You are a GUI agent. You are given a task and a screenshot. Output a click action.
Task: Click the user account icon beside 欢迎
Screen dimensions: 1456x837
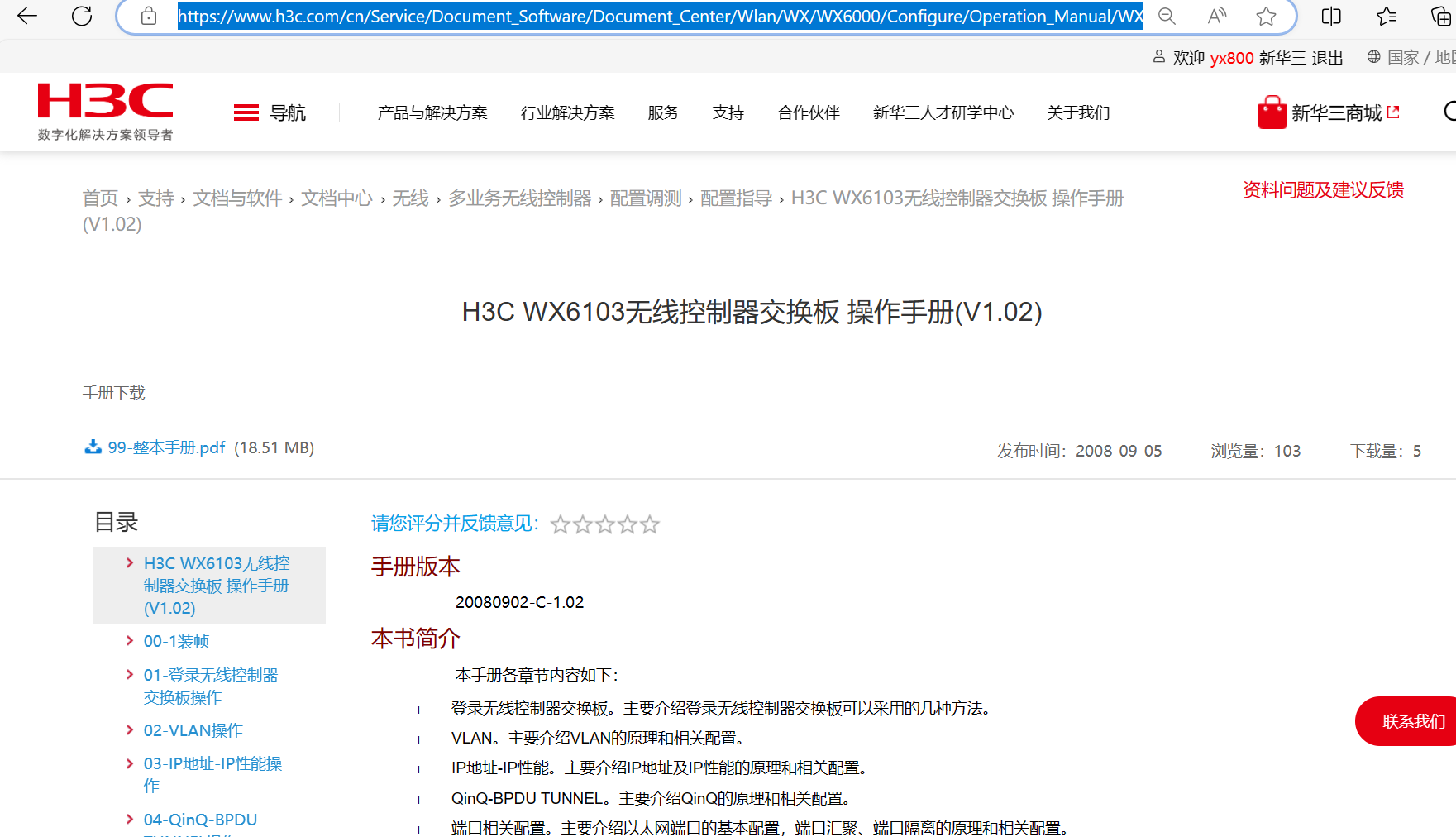(1159, 56)
